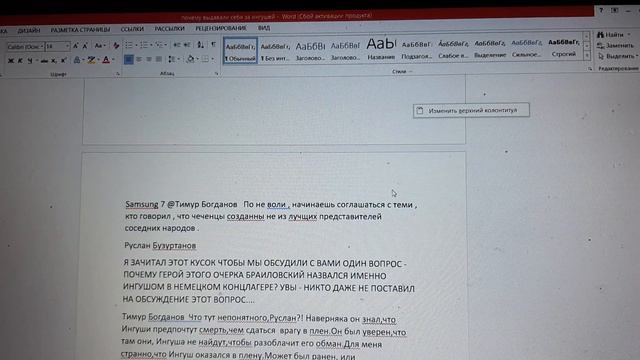Increase the paragraph indent
Image resolution: width=640 pixels, height=360 pixels.
[187, 45]
